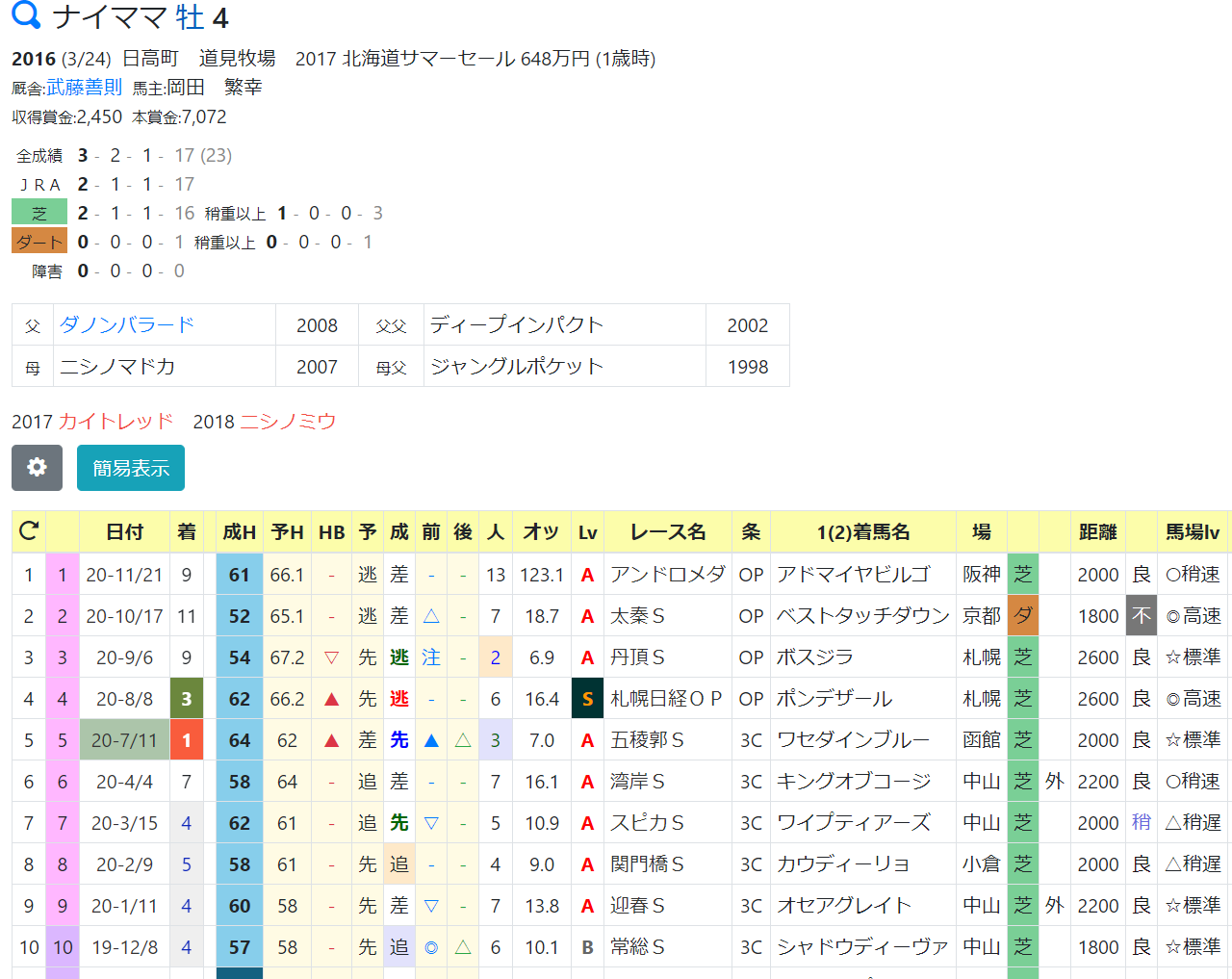This screenshot has width=1232, height=979.
Task: Open the sibling link ニシノミウ
Action: click(288, 422)
